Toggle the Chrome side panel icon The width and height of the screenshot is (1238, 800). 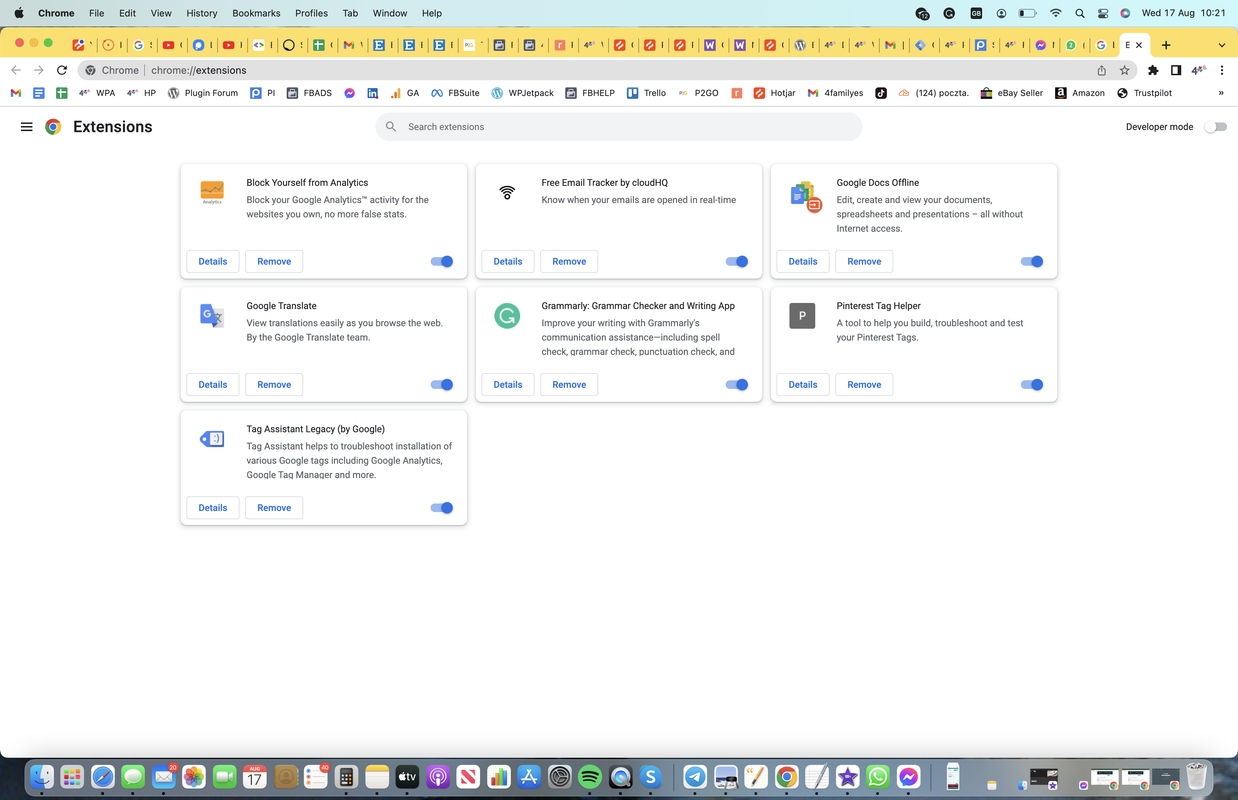point(1176,70)
